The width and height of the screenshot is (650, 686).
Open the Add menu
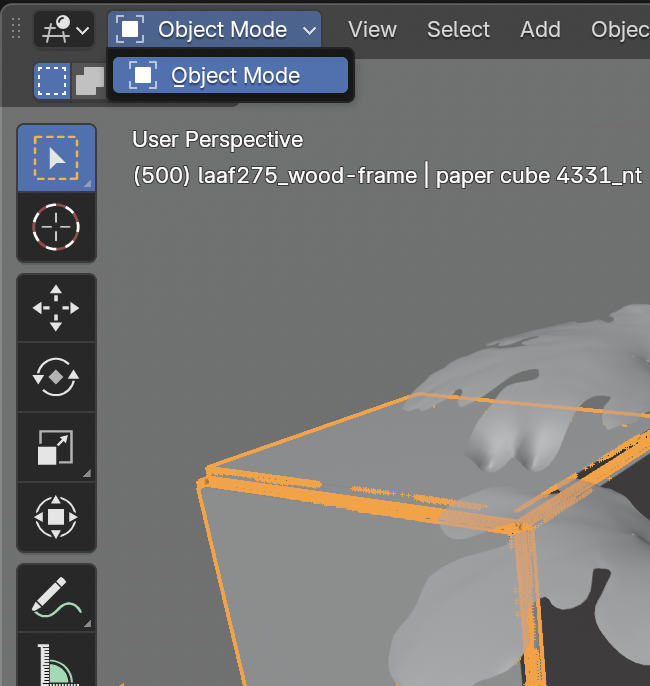540,30
